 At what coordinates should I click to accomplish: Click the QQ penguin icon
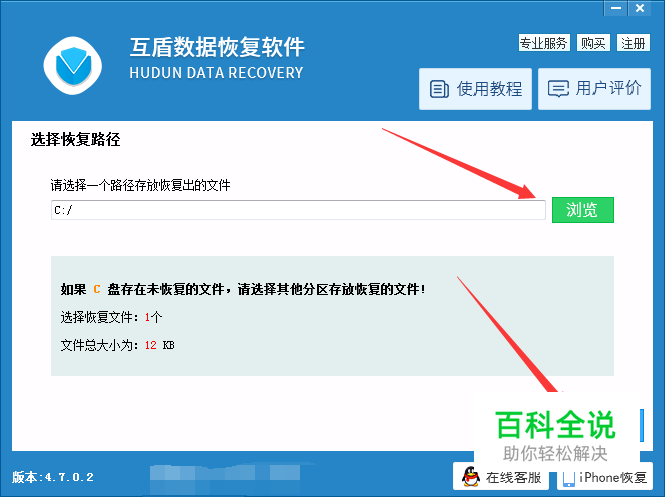click(x=471, y=477)
